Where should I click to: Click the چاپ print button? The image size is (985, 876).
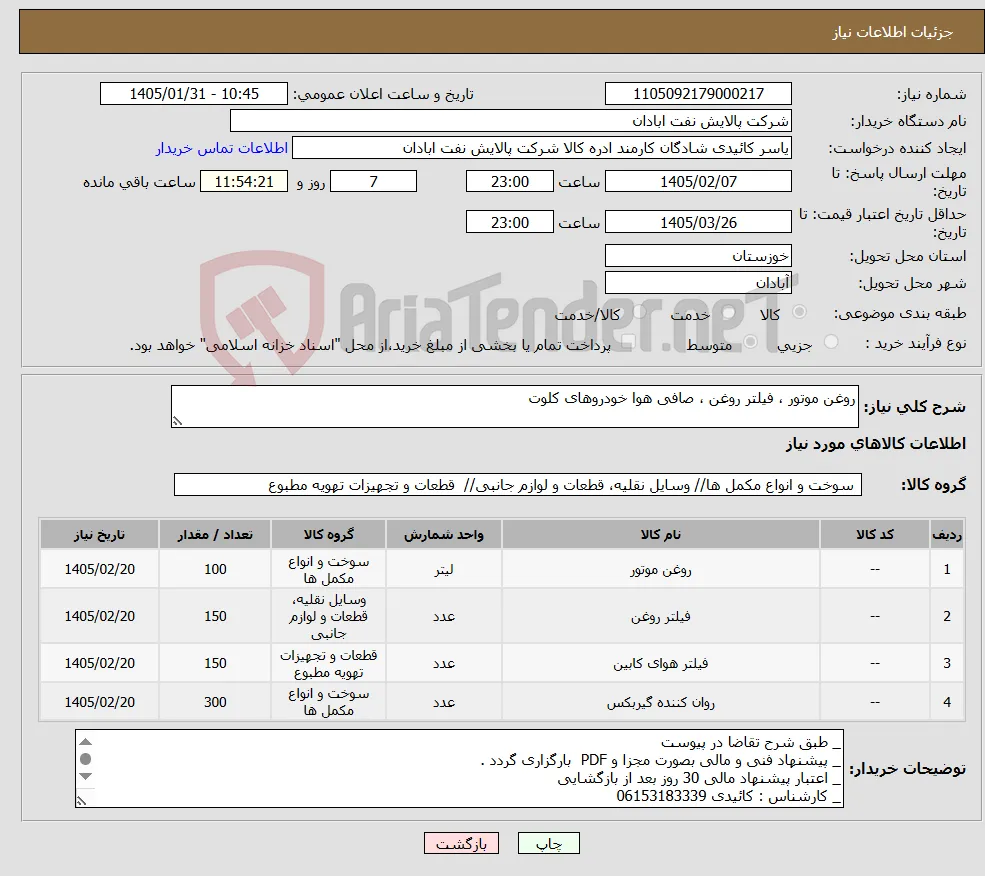548,843
